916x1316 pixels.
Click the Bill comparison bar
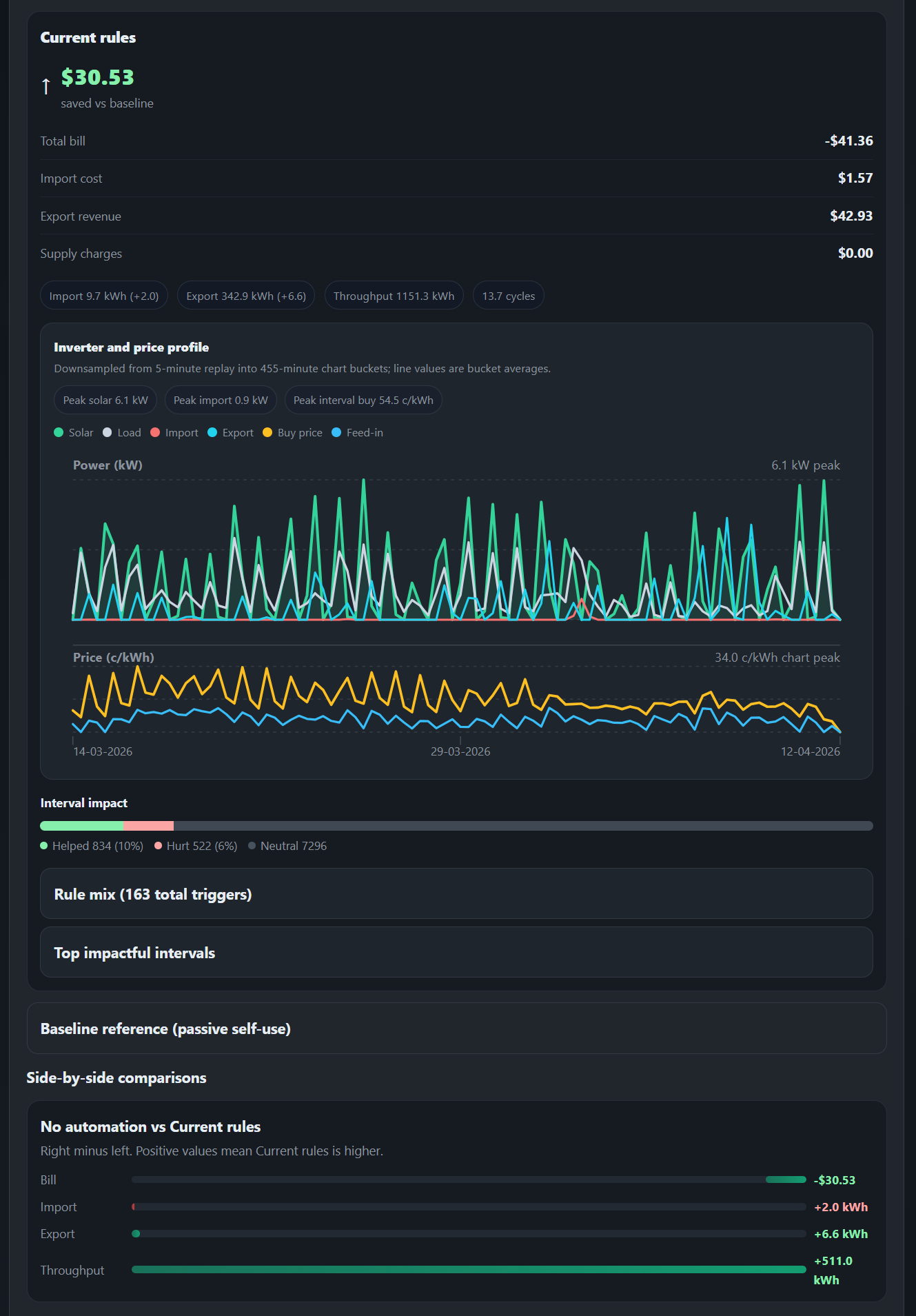click(469, 1180)
